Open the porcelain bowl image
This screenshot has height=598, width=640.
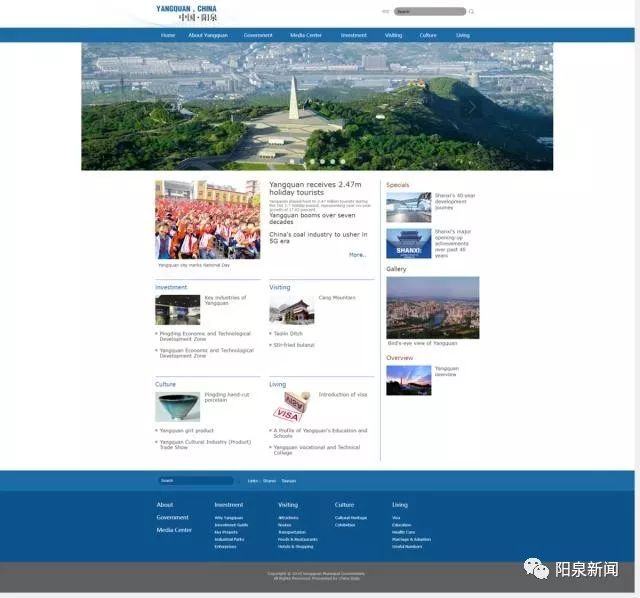pos(177,407)
